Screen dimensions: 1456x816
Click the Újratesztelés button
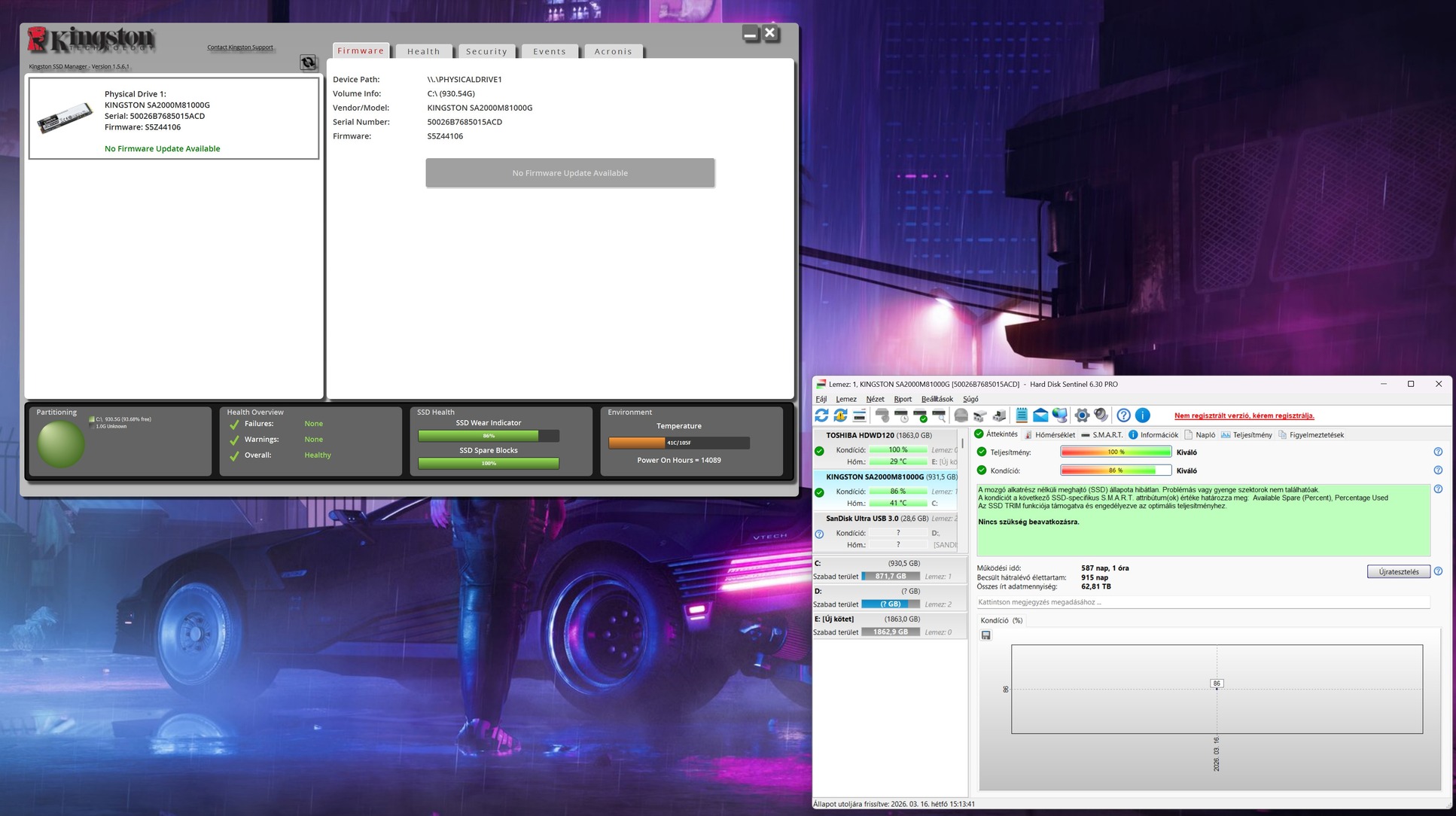coord(1398,572)
